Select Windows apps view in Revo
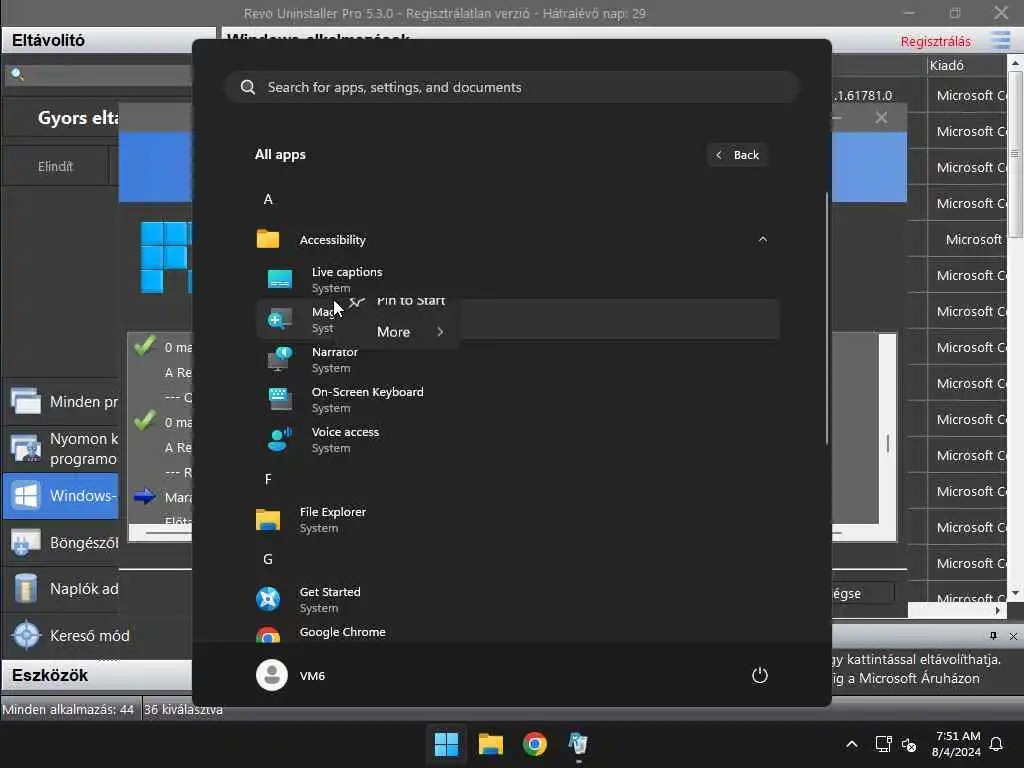 (61, 496)
